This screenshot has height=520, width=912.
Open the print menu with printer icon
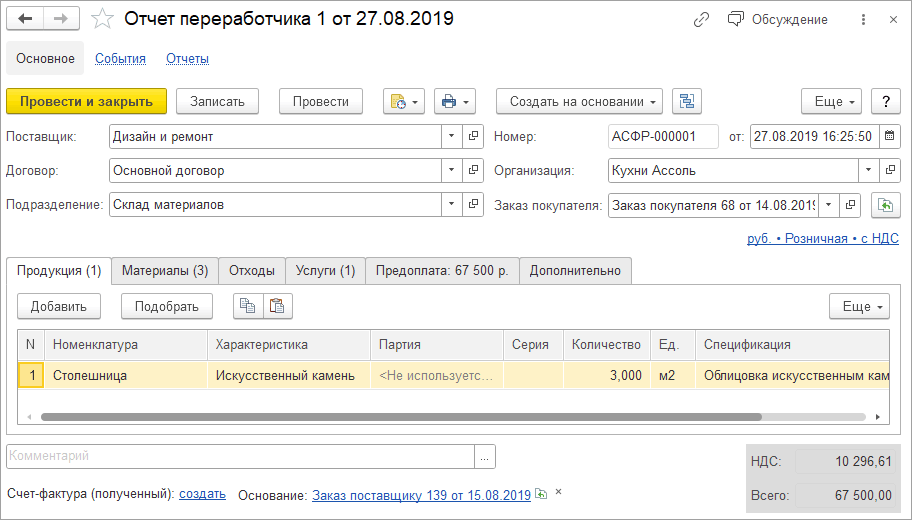click(x=455, y=101)
